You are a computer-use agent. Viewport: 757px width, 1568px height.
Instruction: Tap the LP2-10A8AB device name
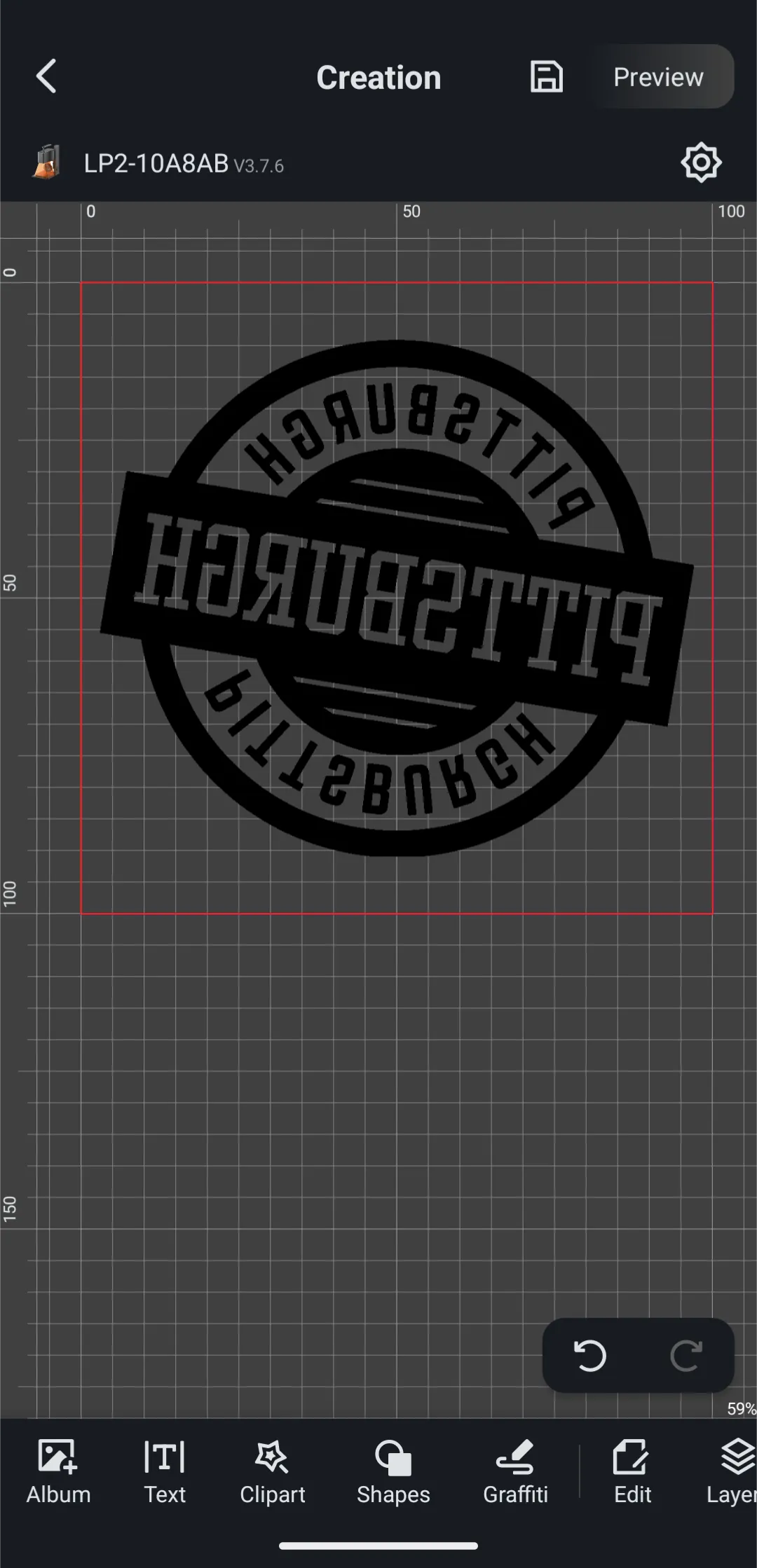pyautogui.click(x=156, y=163)
